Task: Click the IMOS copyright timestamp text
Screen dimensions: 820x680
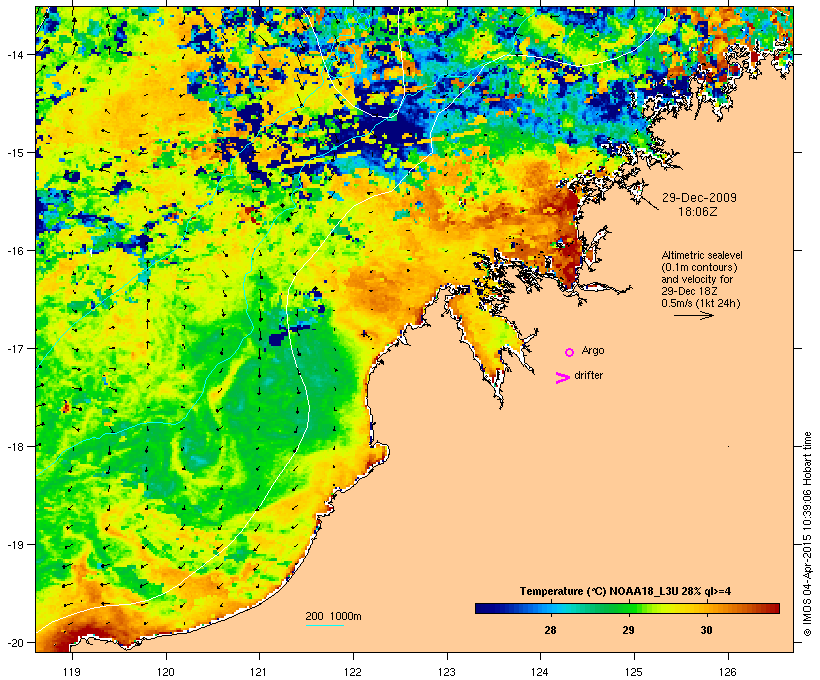Action: (807, 535)
